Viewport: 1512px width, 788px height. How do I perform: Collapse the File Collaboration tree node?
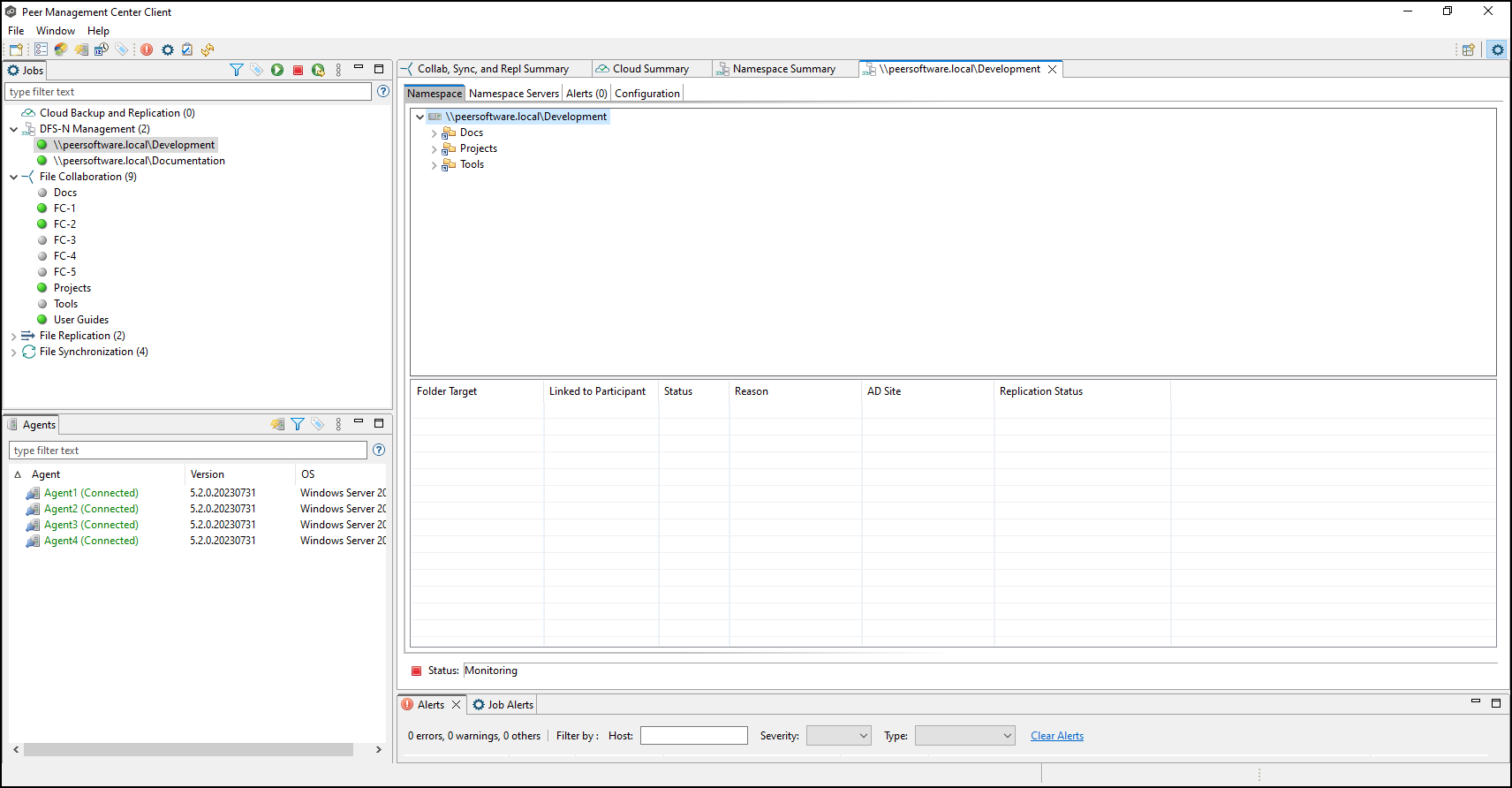(x=13, y=178)
